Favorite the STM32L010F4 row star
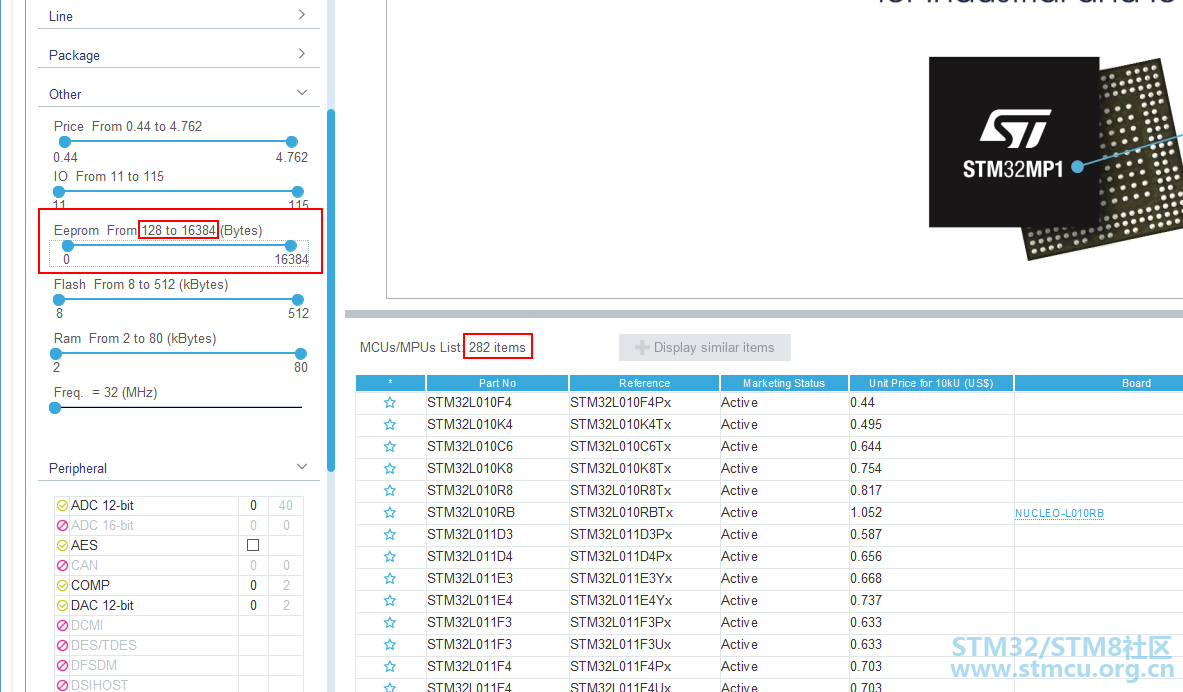Image resolution: width=1183 pixels, height=692 pixels. coord(390,403)
